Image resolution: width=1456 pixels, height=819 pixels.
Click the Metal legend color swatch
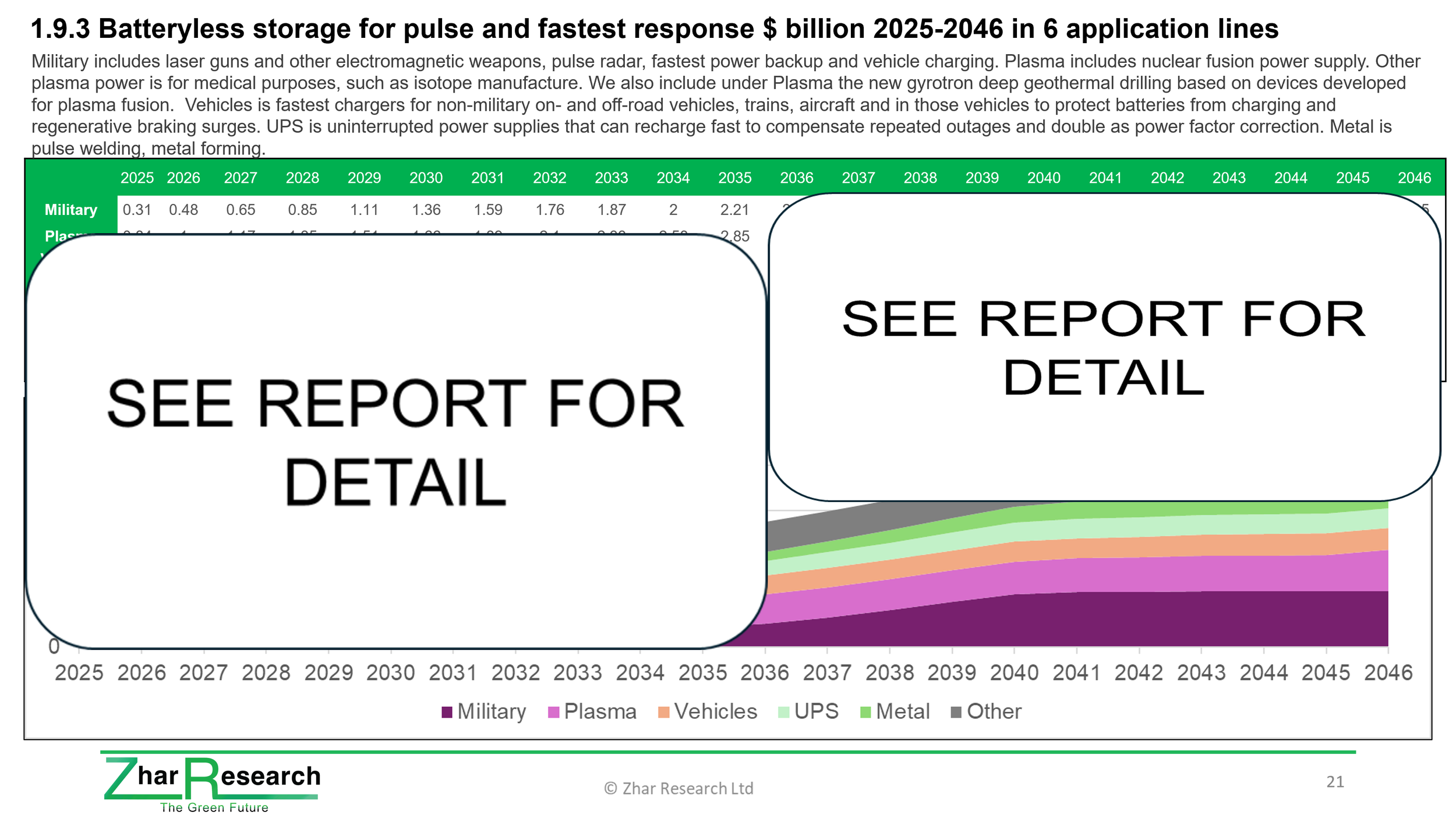(865, 712)
